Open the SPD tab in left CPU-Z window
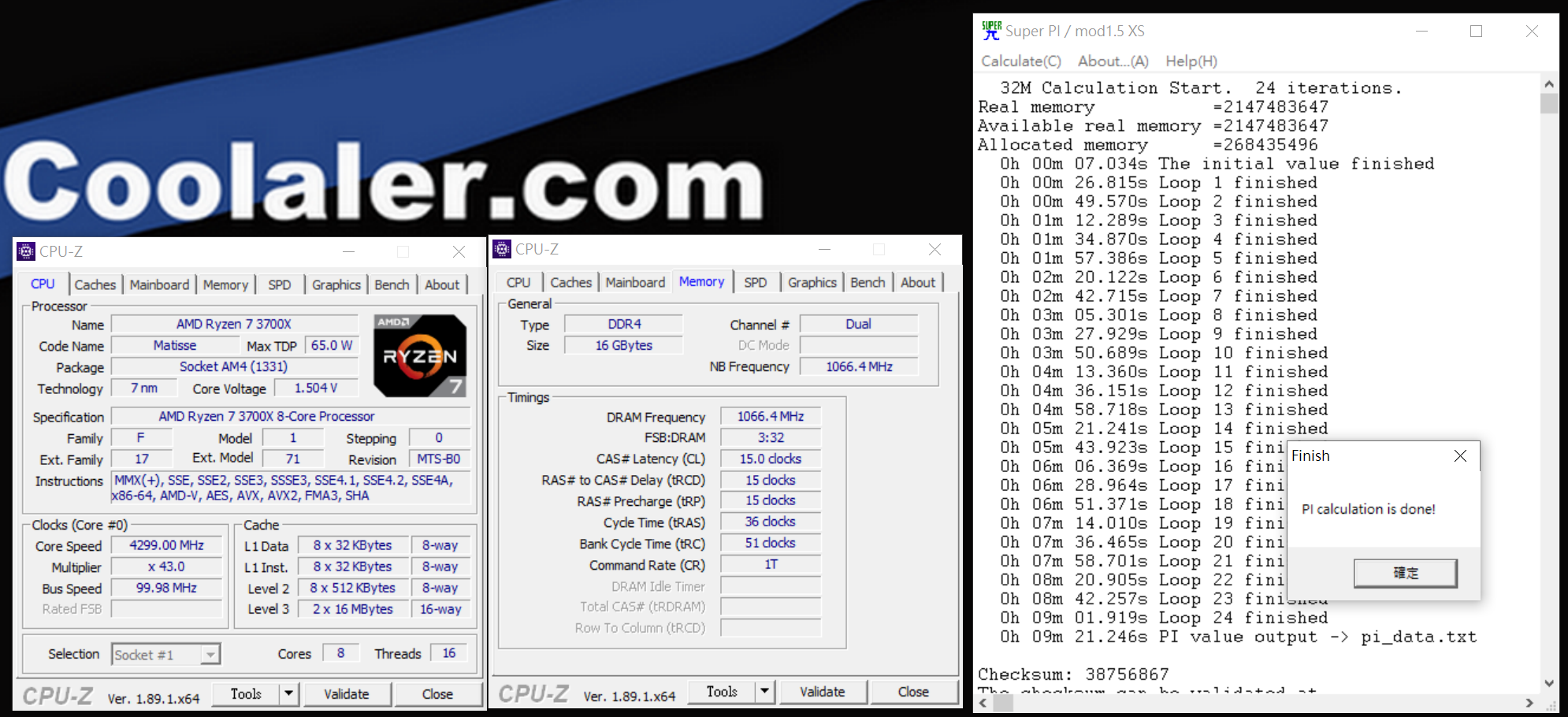 click(x=280, y=284)
